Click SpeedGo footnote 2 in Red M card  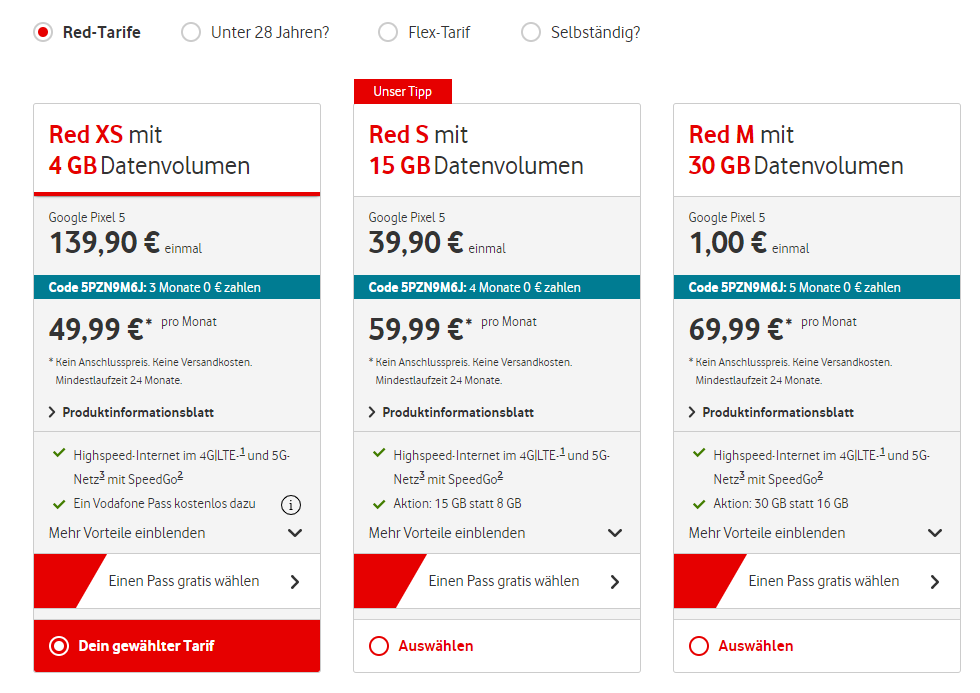pos(820,475)
